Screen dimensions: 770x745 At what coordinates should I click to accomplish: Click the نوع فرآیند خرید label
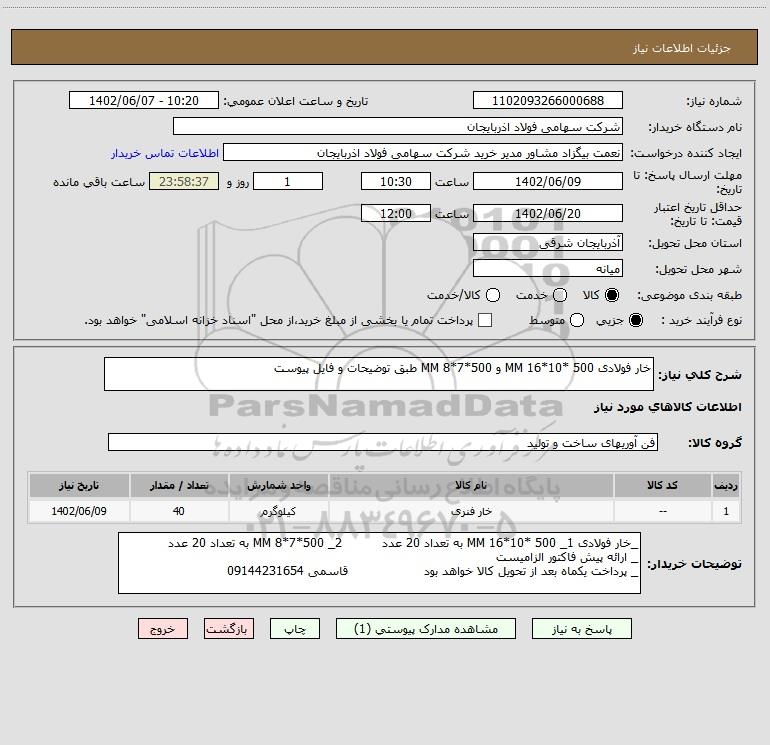coord(701,320)
